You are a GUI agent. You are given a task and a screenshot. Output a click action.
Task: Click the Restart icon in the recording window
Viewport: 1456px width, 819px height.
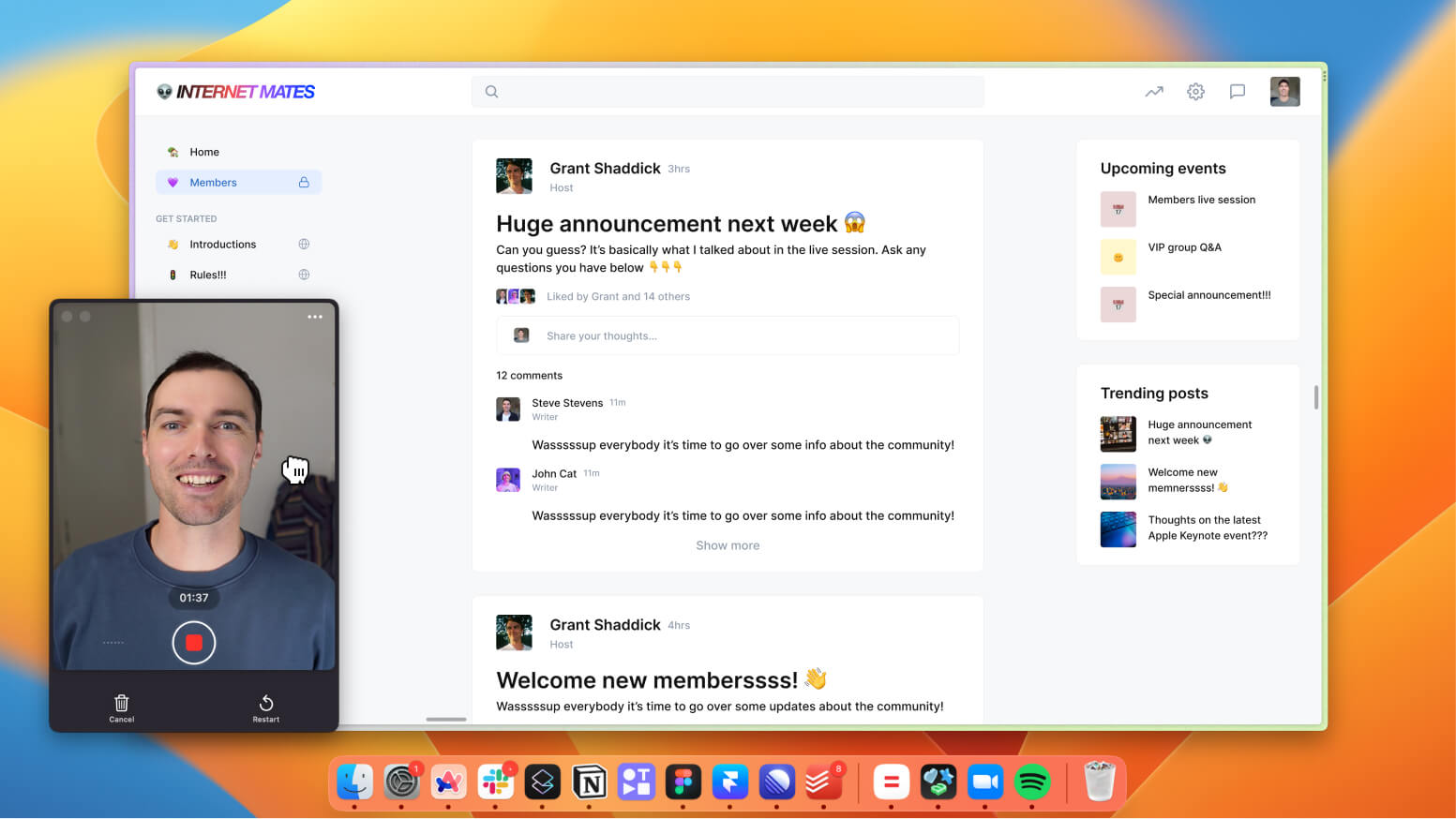pyautogui.click(x=266, y=704)
